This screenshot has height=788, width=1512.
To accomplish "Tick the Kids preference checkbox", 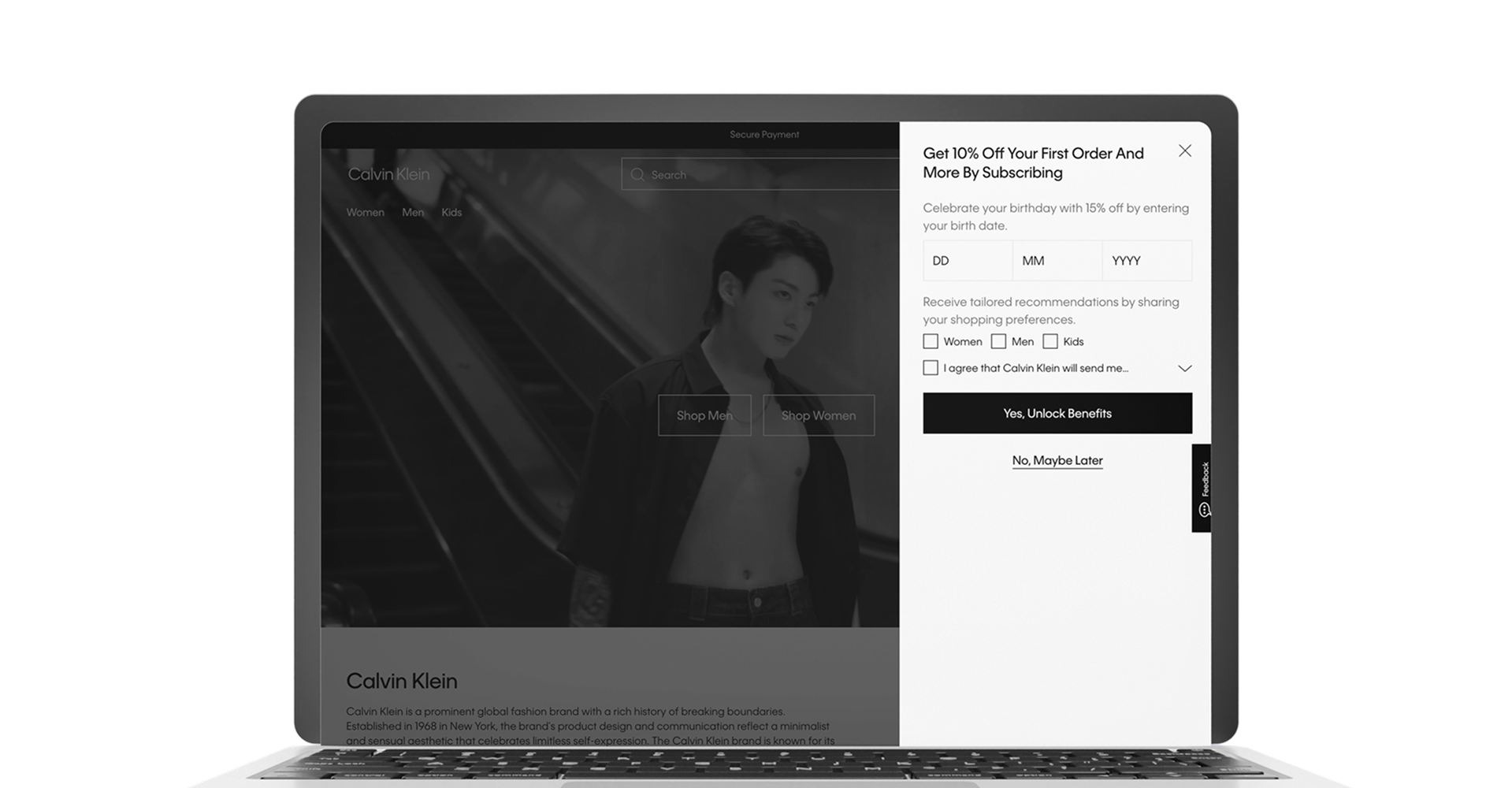I will click(1050, 341).
